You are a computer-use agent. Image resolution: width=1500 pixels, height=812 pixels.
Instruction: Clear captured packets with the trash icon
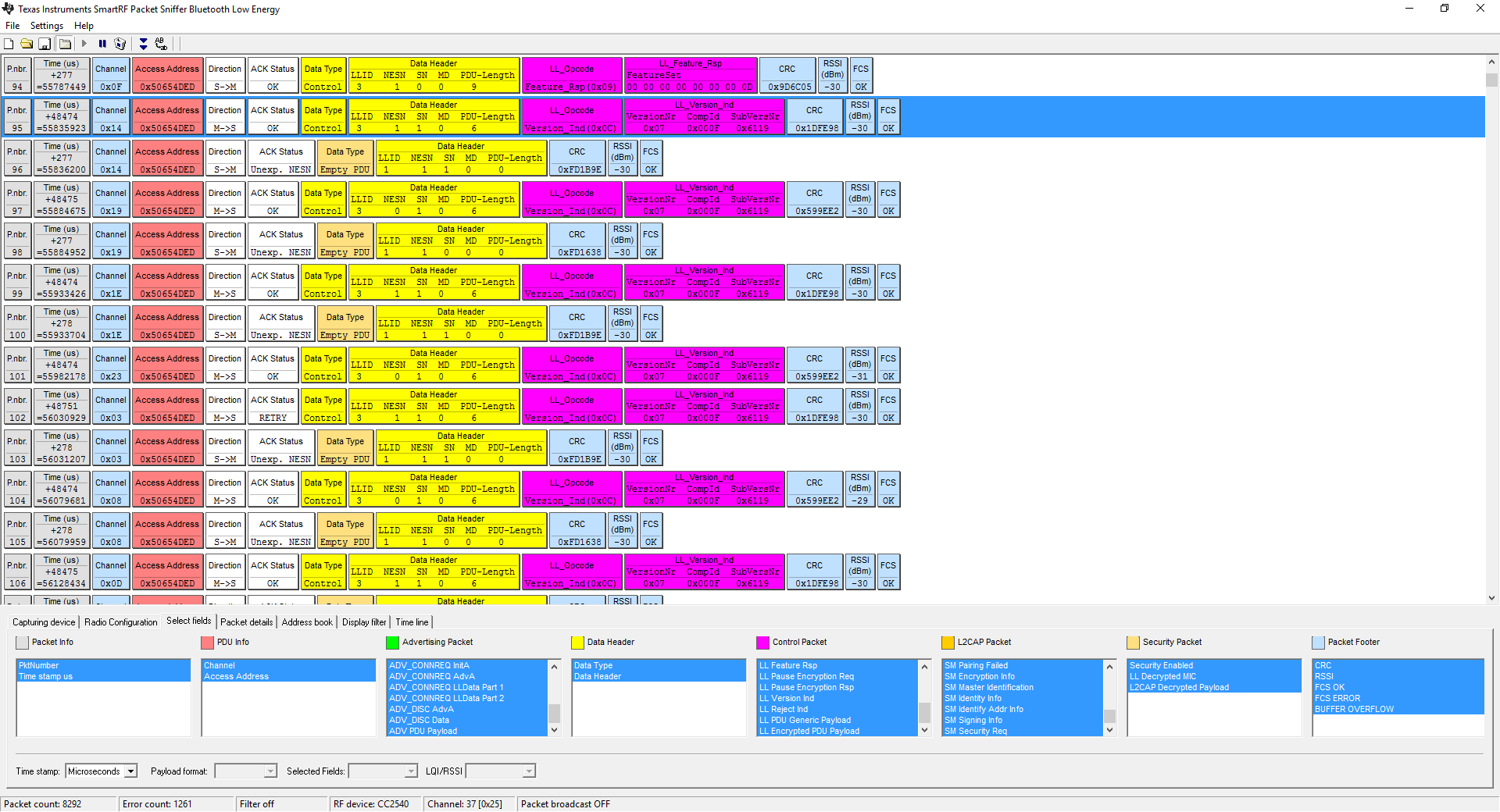click(120, 44)
